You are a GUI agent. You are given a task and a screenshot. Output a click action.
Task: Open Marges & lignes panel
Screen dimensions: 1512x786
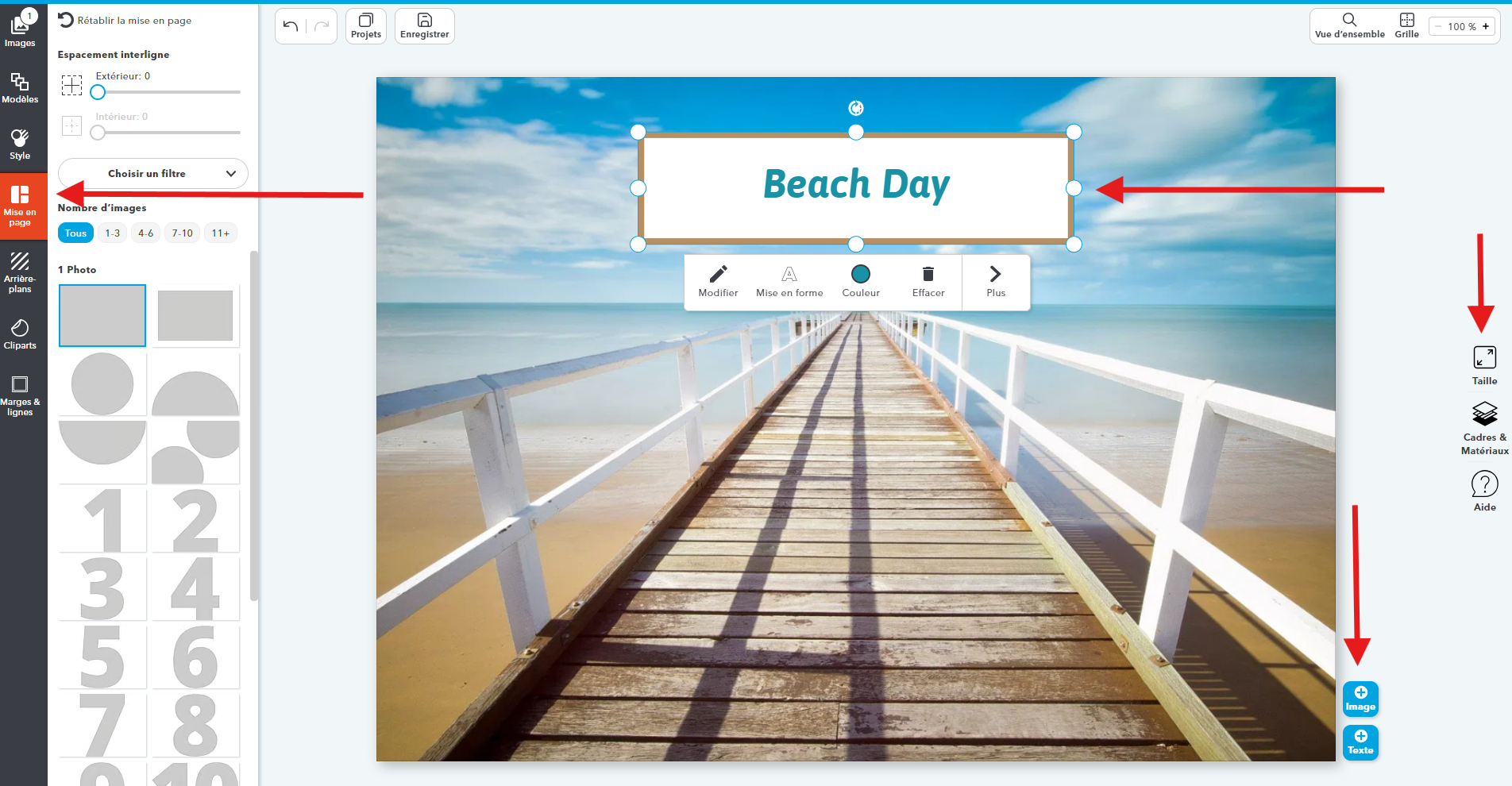coord(20,395)
